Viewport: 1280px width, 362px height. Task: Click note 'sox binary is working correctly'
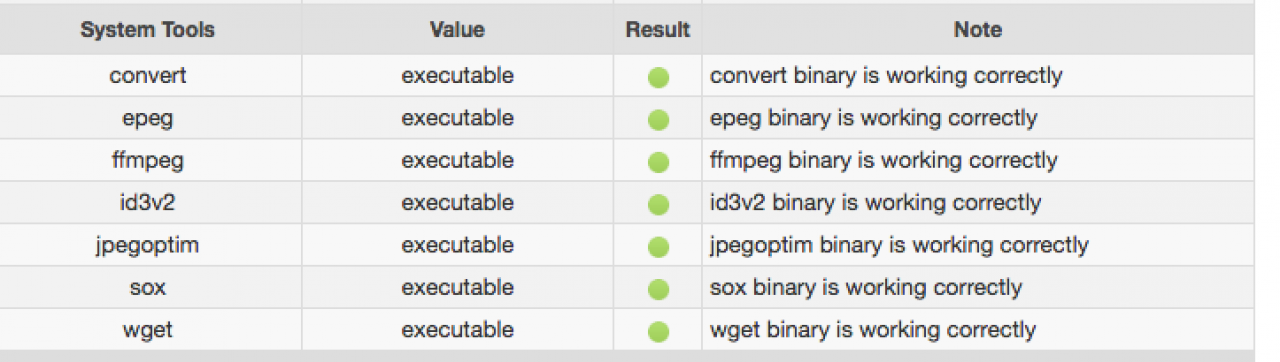[x=866, y=288]
